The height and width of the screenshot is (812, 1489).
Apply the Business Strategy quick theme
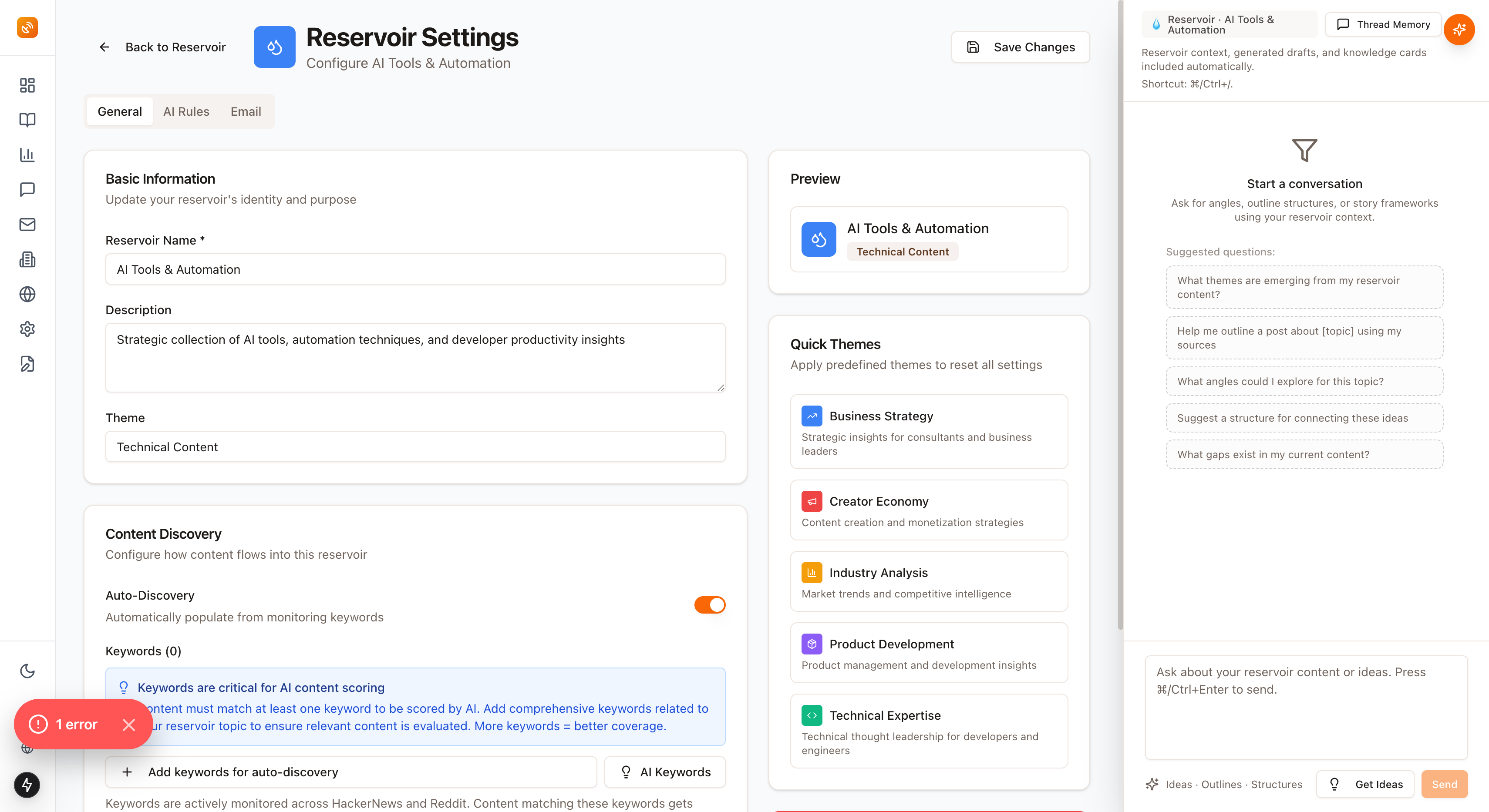pyautogui.click(x=928, y=431)
